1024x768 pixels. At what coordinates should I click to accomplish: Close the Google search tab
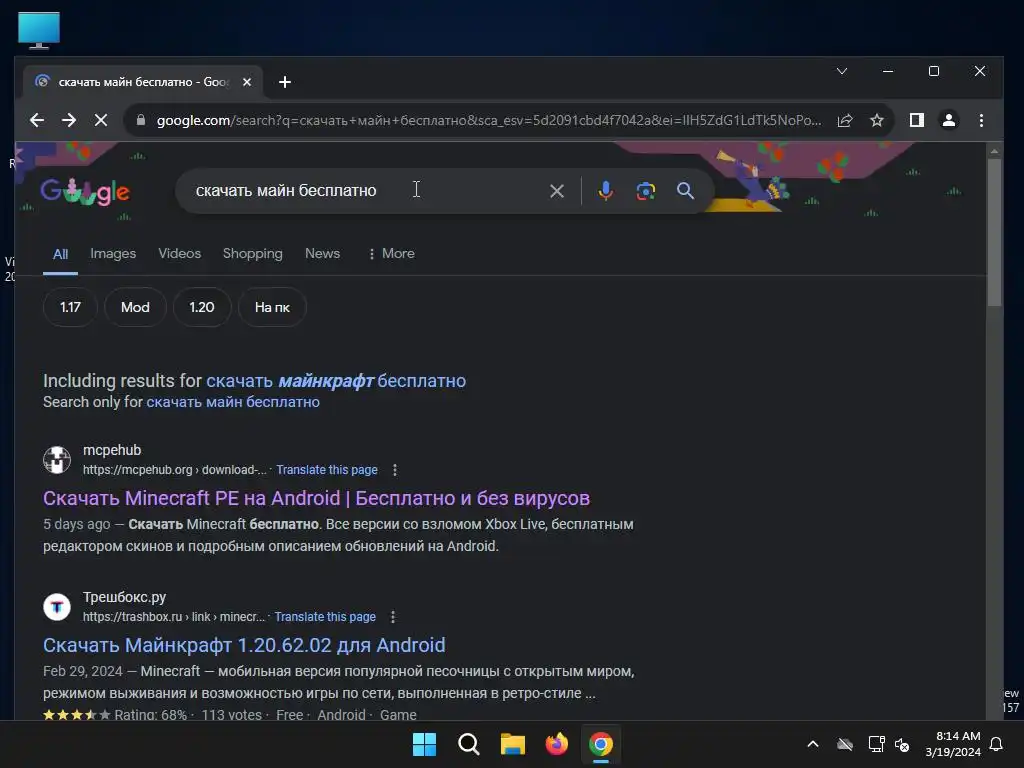[247, 82]
